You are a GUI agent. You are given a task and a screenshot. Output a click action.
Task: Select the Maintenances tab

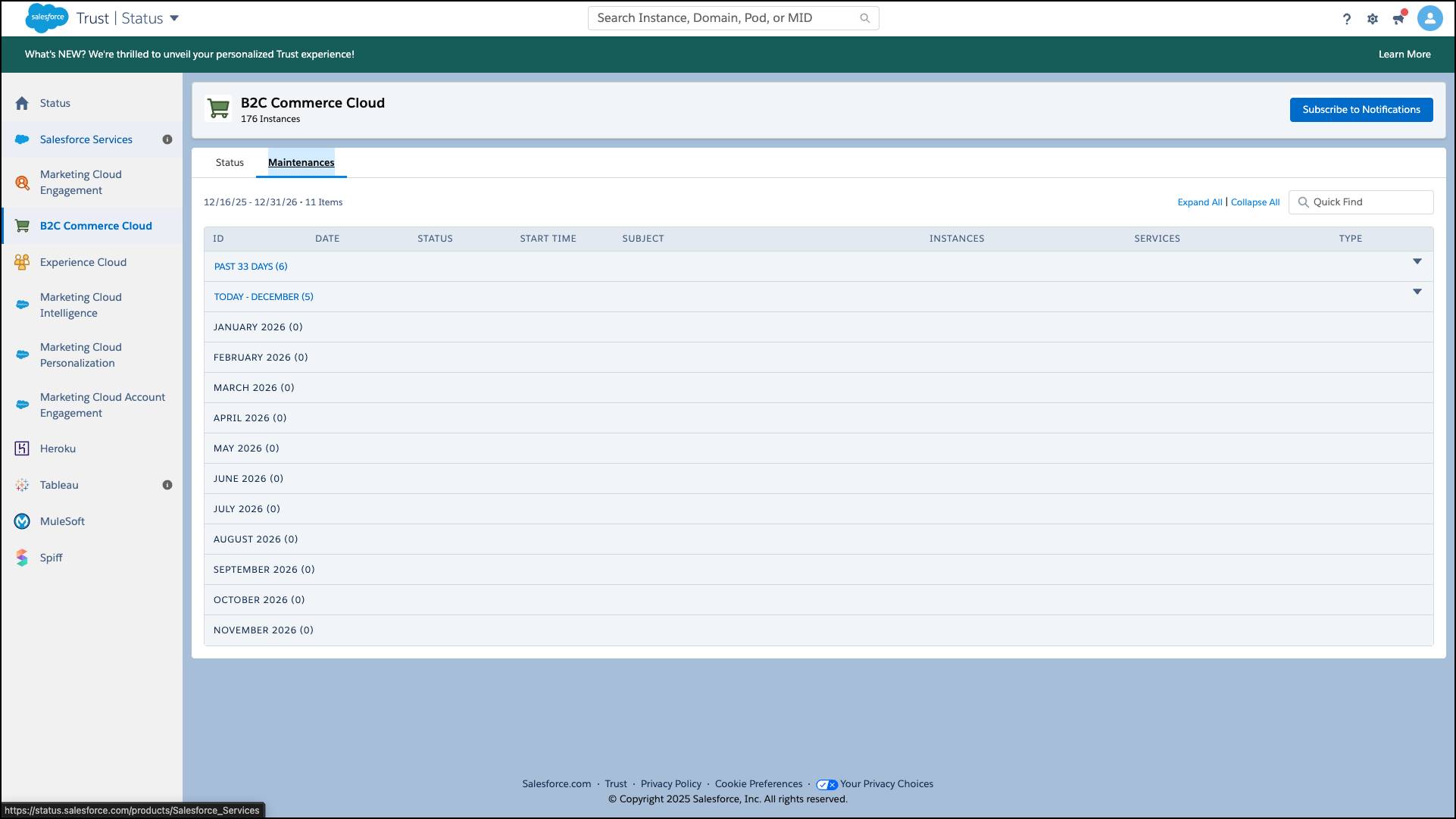302,163
